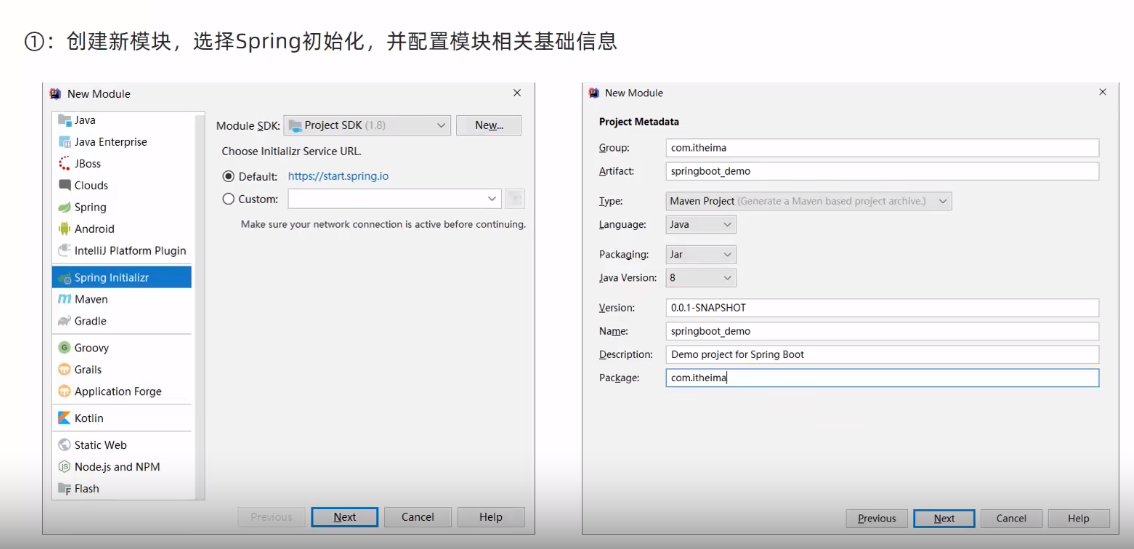Click the module type list scrollbar
Image resolution: width=1134 pixels, height=549 pixels.
(x=201, y=305)
